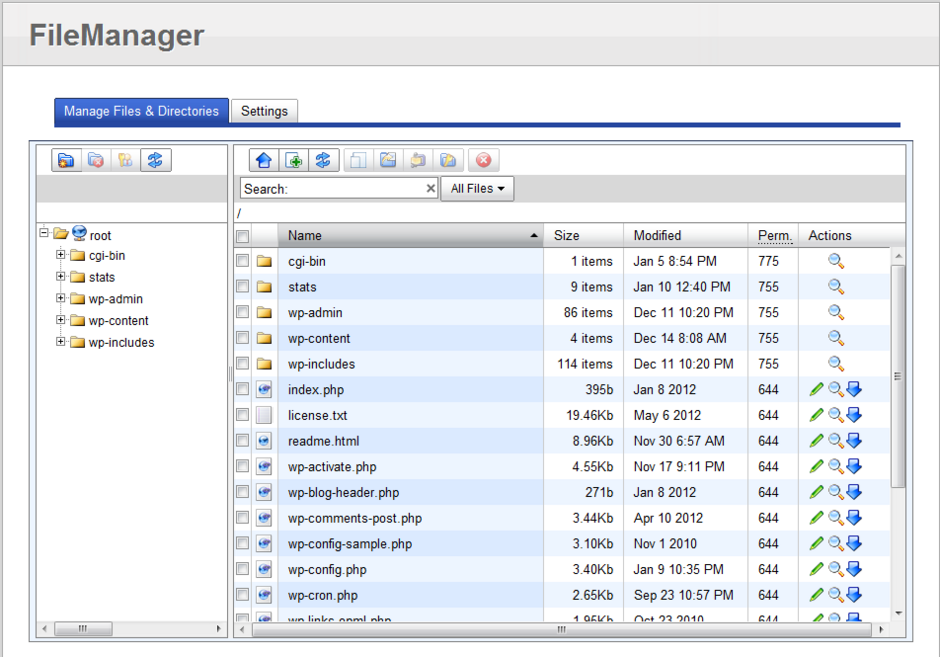Click the wp-config-sample.php file name
The height and width of the screenshot is (657, 940).
coord(350,544)
